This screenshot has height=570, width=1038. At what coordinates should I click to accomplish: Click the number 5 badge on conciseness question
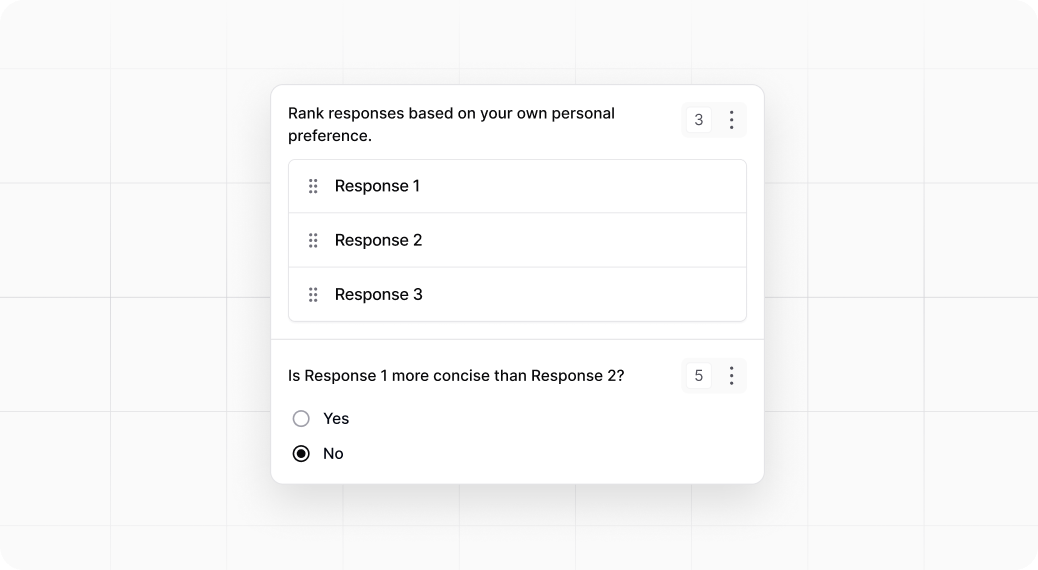coord(699,376)
